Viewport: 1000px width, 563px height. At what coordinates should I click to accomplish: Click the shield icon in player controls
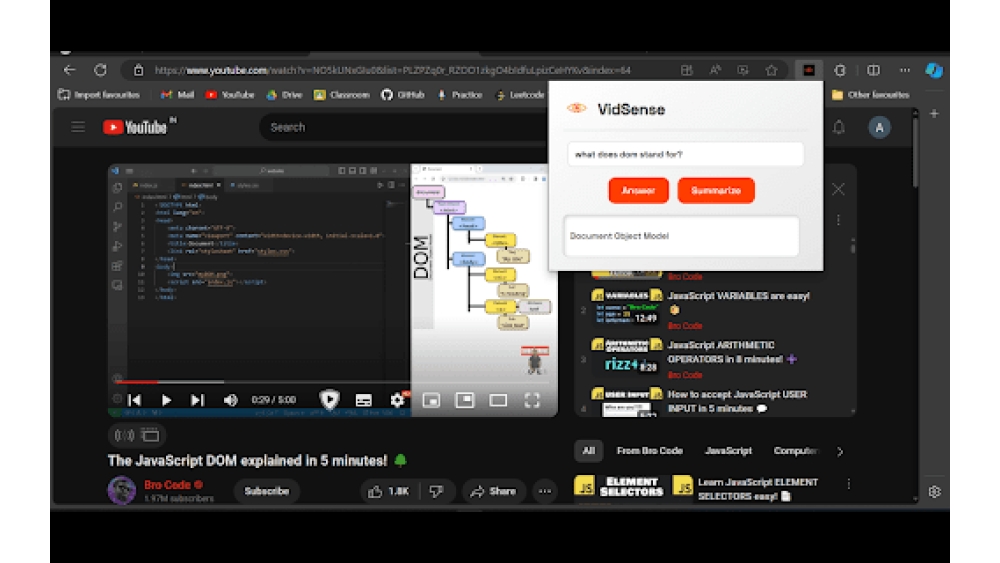point(329,400)
